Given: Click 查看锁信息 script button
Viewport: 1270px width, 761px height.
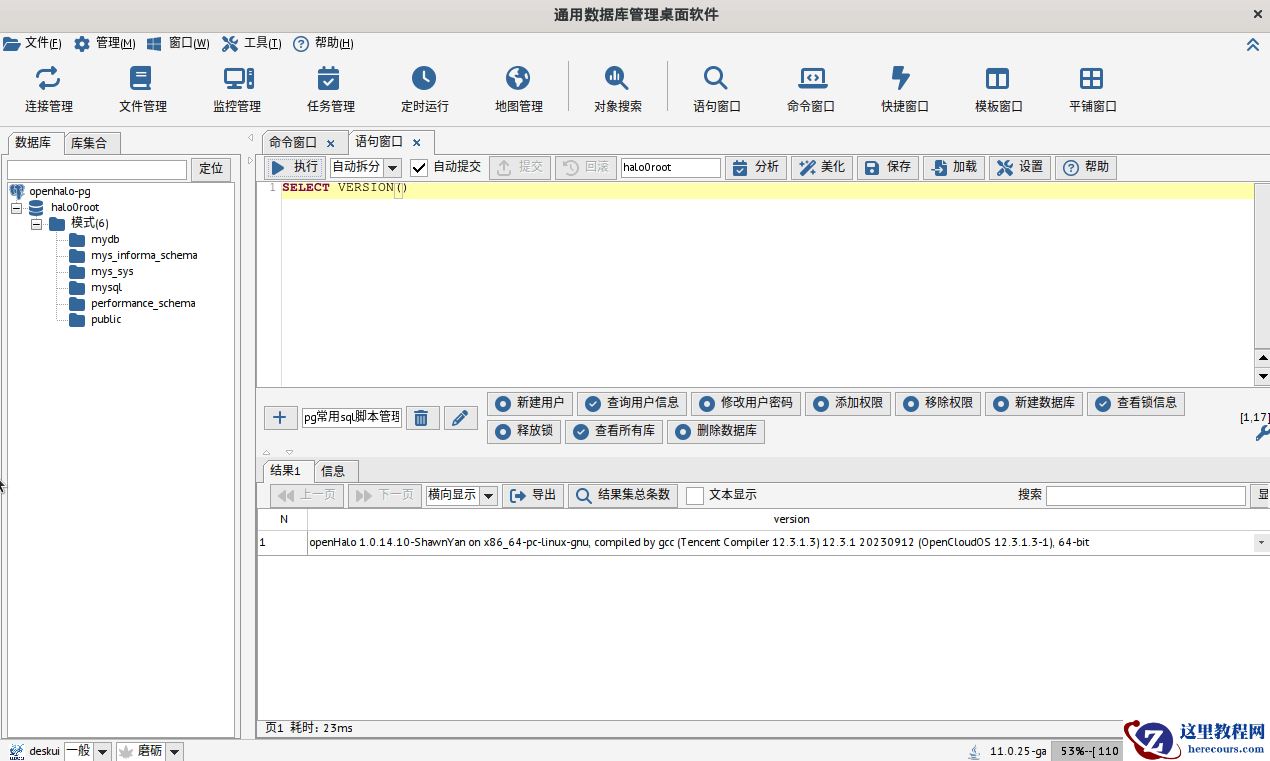Looking at the screenshot, I should click(1136, 403).
